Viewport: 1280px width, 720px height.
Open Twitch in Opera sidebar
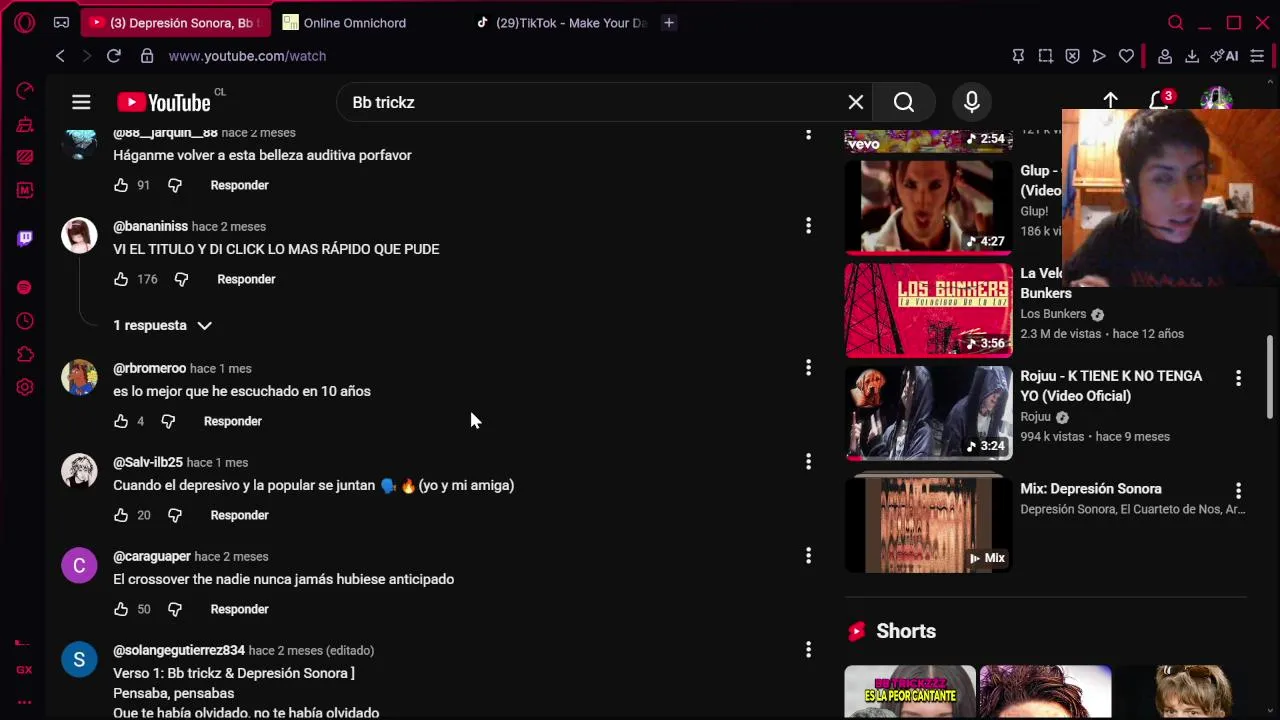25,238
